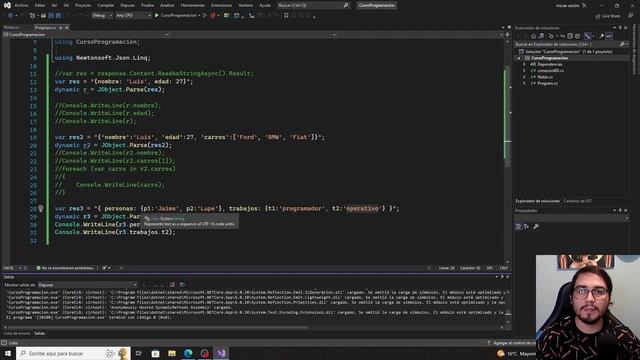Click the bookmark toolbar icon
The height and width of the screenshot is (360, 640).
286,16
